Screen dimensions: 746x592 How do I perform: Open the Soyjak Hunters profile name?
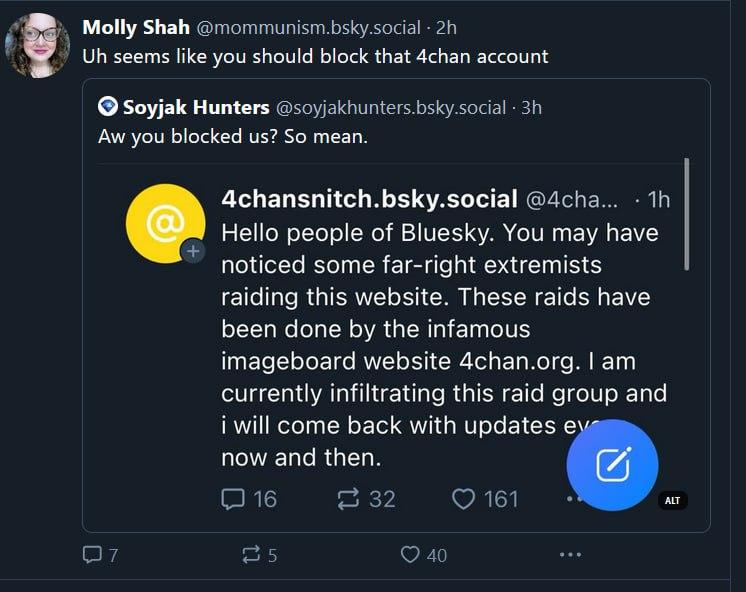196,107
